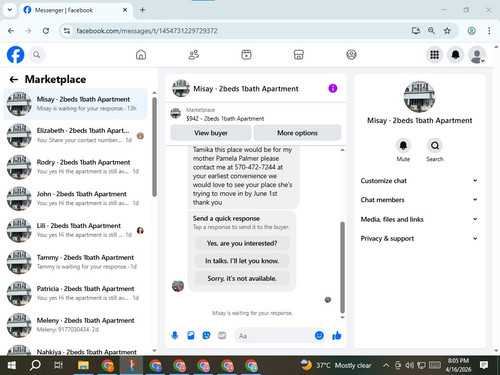Open Task View on taskbar
500x375 pixels.
(x=58, y=365)
